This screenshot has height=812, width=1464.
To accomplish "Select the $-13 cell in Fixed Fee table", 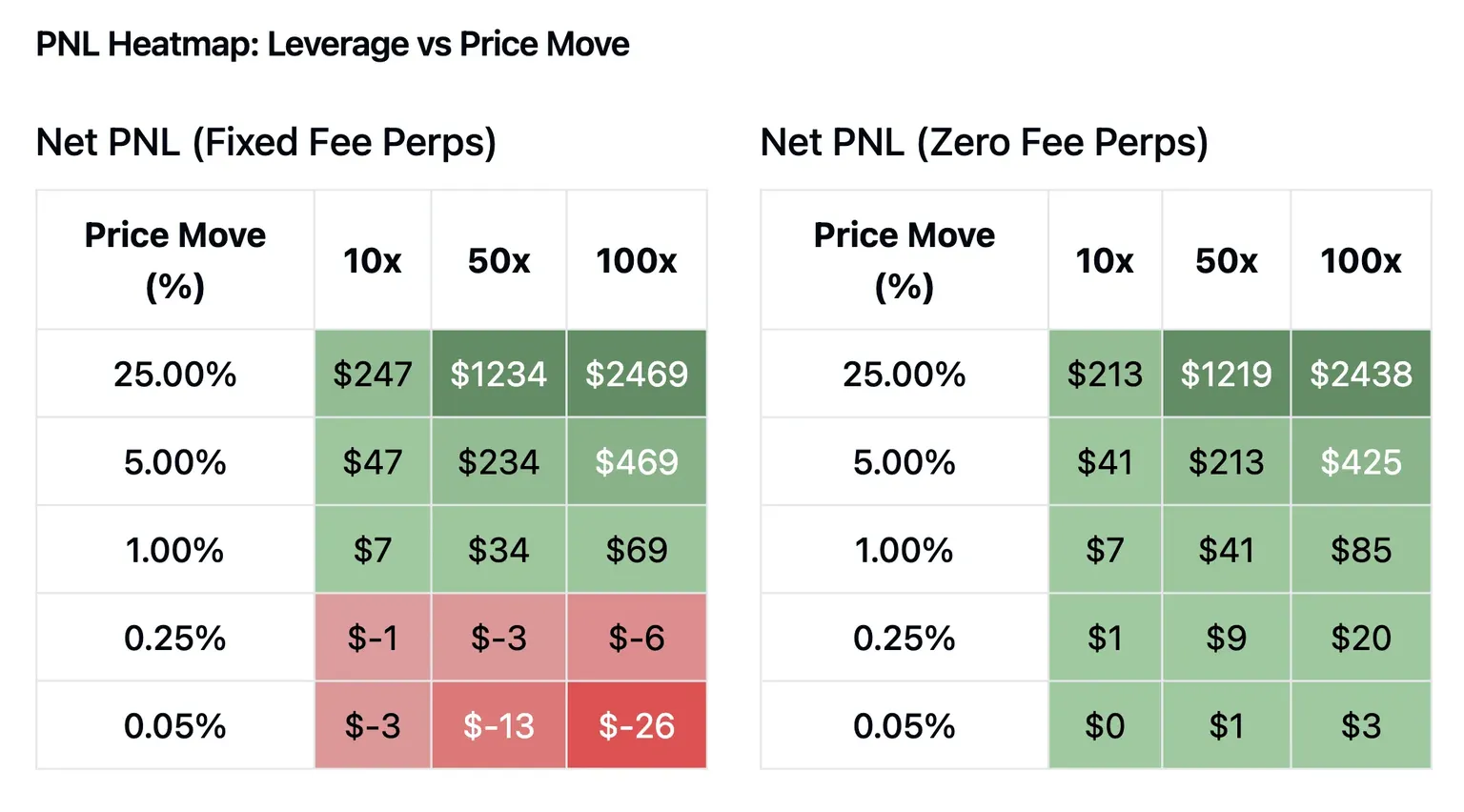I will [x=498, y=725].
